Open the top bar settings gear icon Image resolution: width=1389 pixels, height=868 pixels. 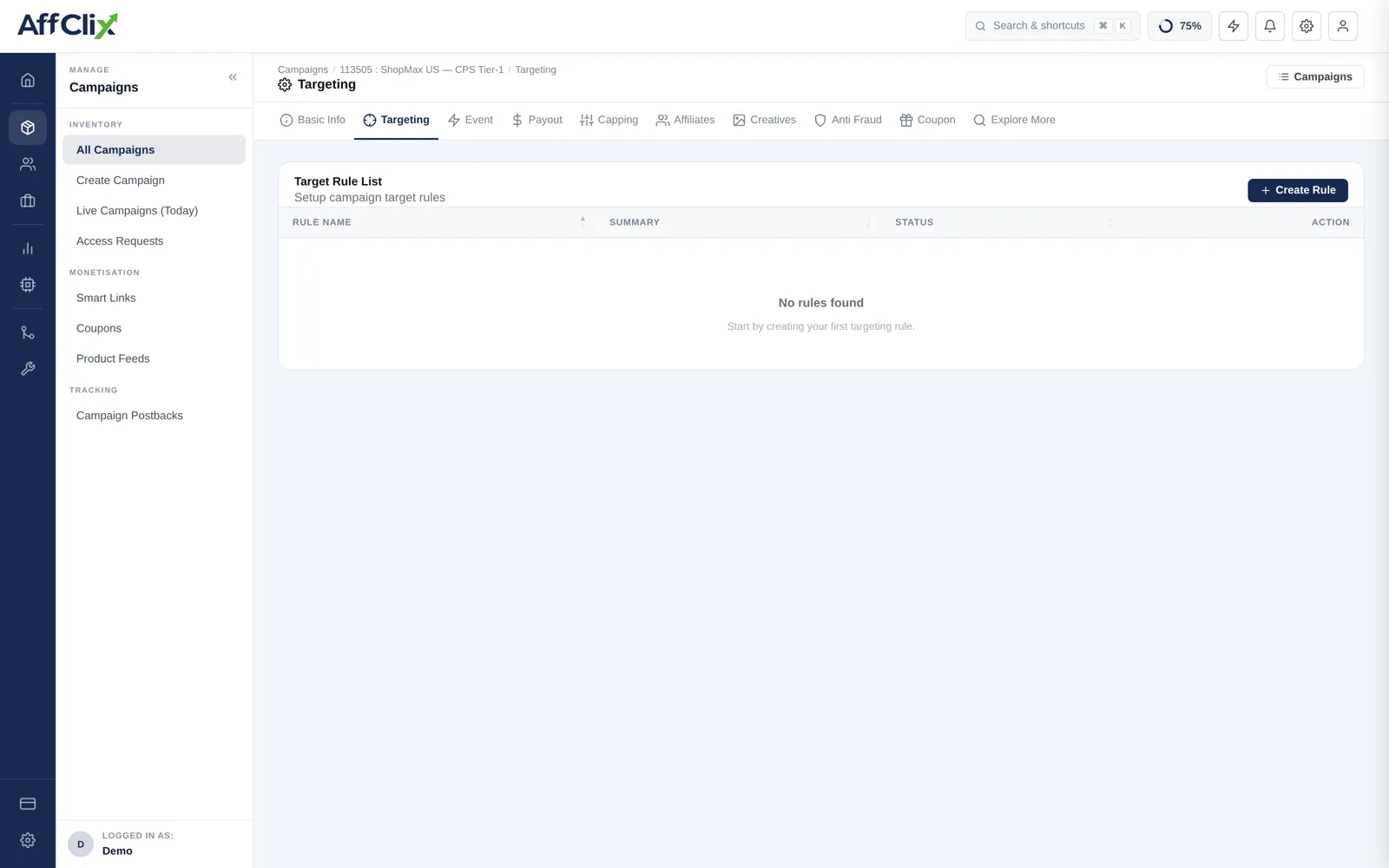click(x=1307, y=26)
